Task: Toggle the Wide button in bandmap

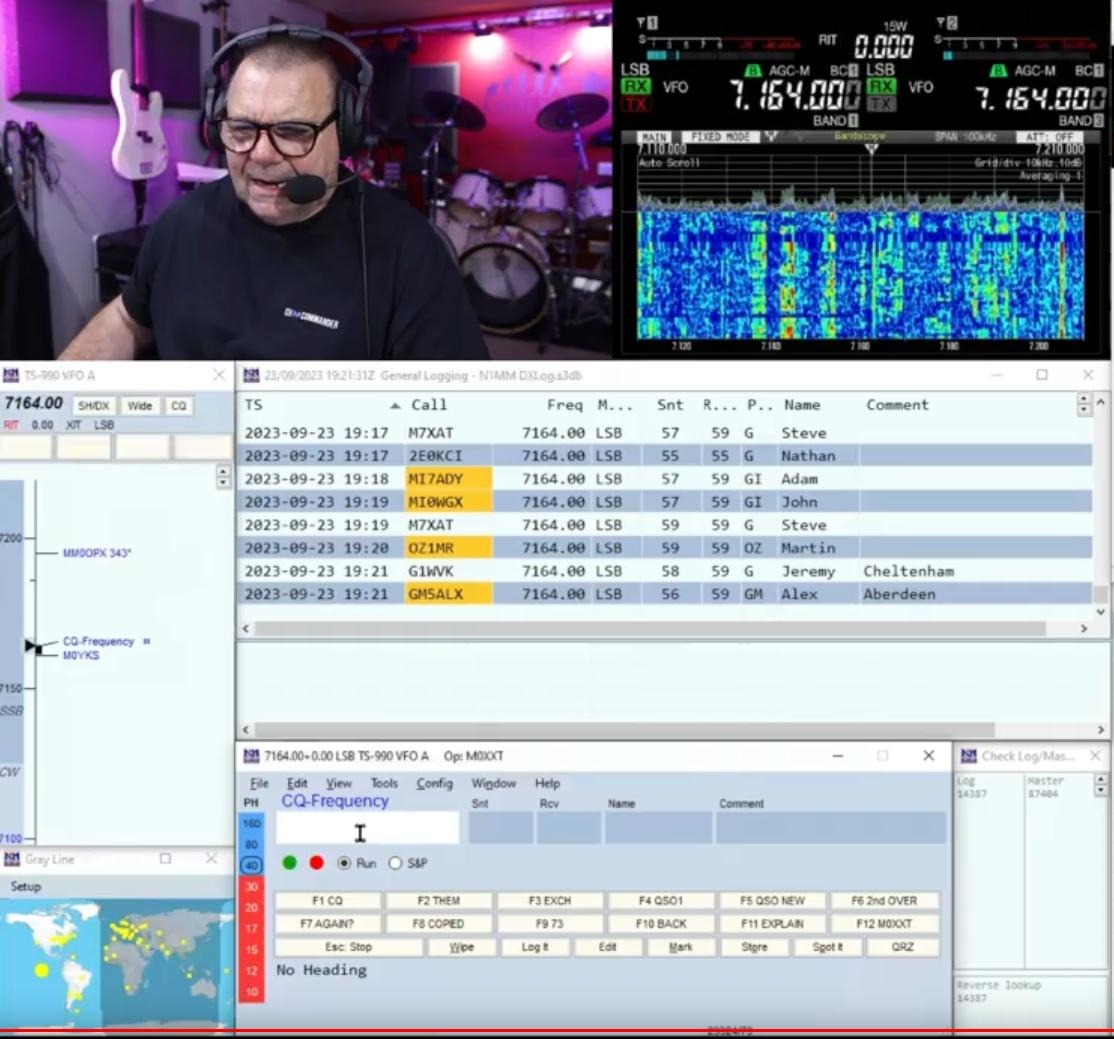Action: [140, 405]
